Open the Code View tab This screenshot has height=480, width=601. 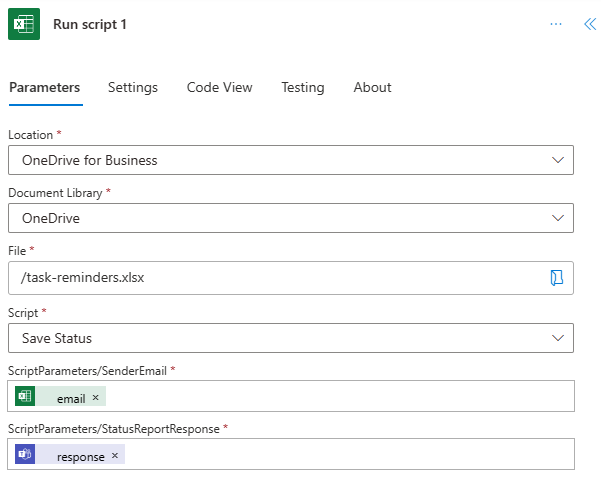(219, 87)
